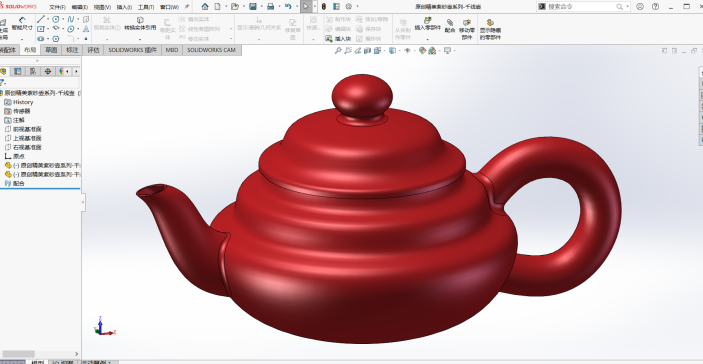Expand dropdown under Smart Dimension (智能尺寸)

tap(22, 39)
